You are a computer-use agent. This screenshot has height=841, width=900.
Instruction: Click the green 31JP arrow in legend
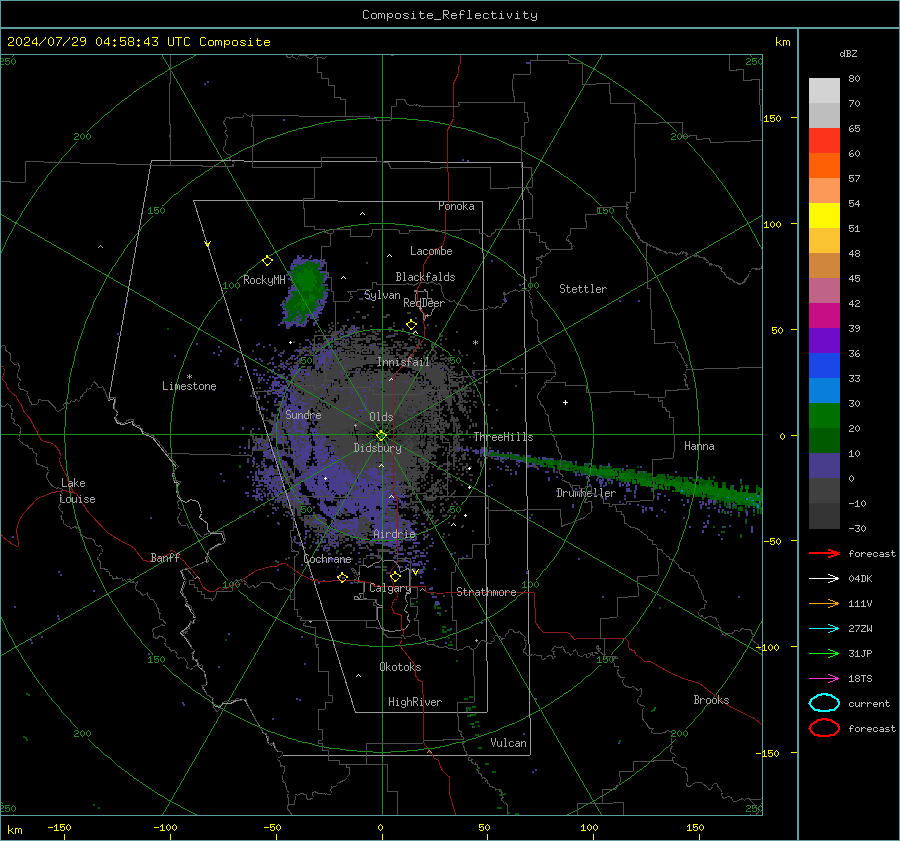(824, 653)
